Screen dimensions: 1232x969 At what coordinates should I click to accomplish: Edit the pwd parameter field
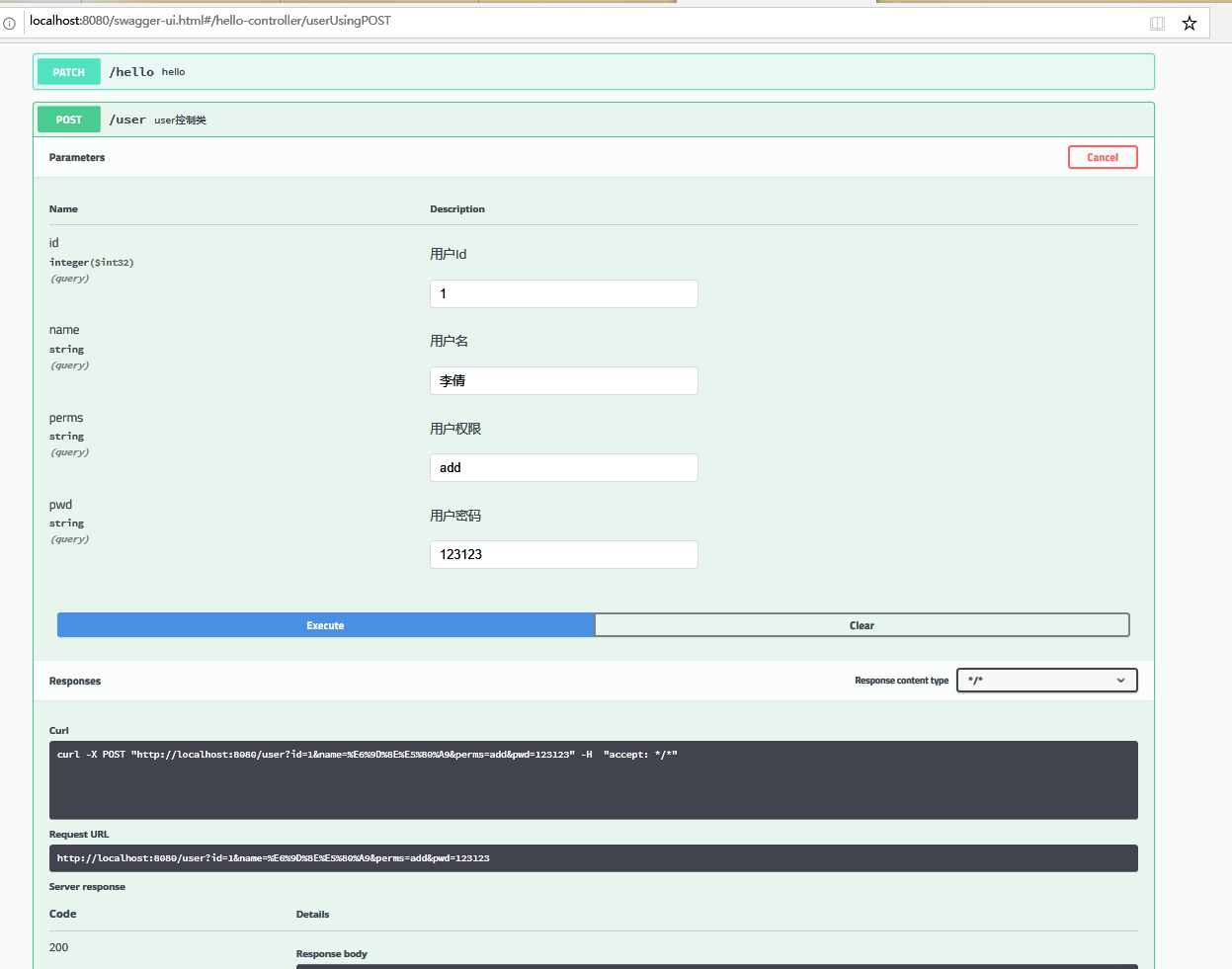(564, 554)
